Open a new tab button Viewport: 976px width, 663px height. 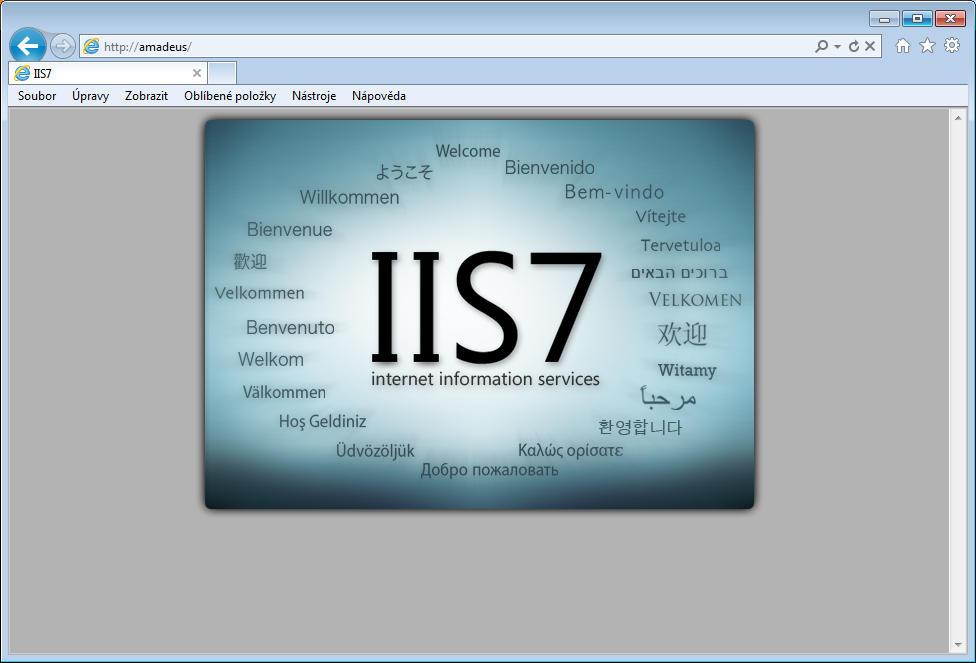(222, 73)
